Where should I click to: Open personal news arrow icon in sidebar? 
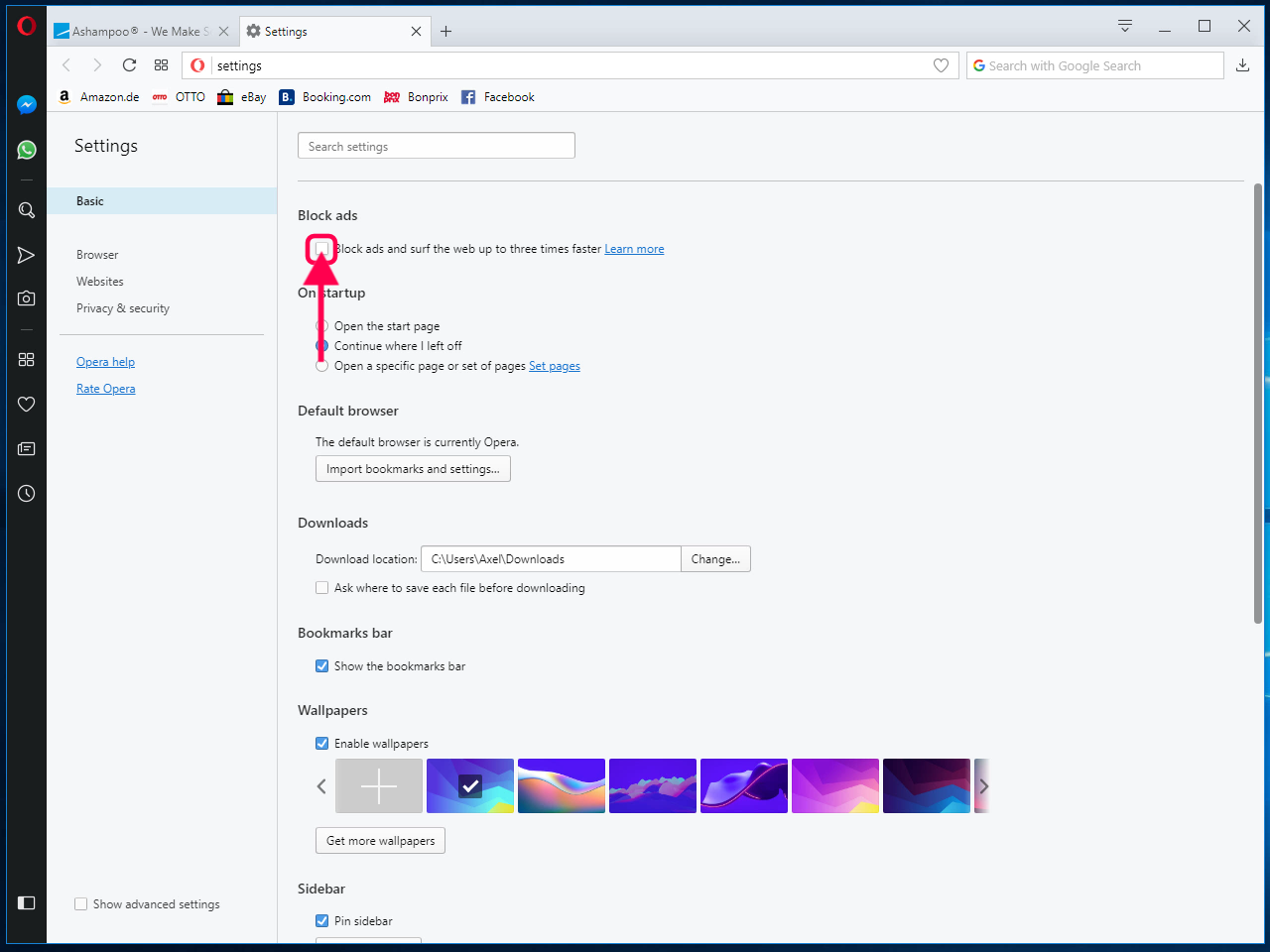pyautogui.click(x=27, y=256)
